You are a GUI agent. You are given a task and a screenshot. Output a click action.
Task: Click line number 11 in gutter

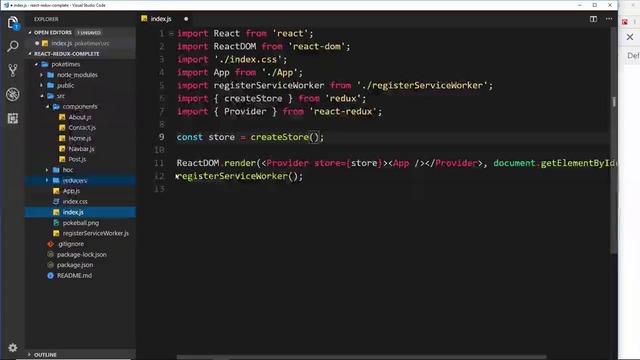pos(159,163)
